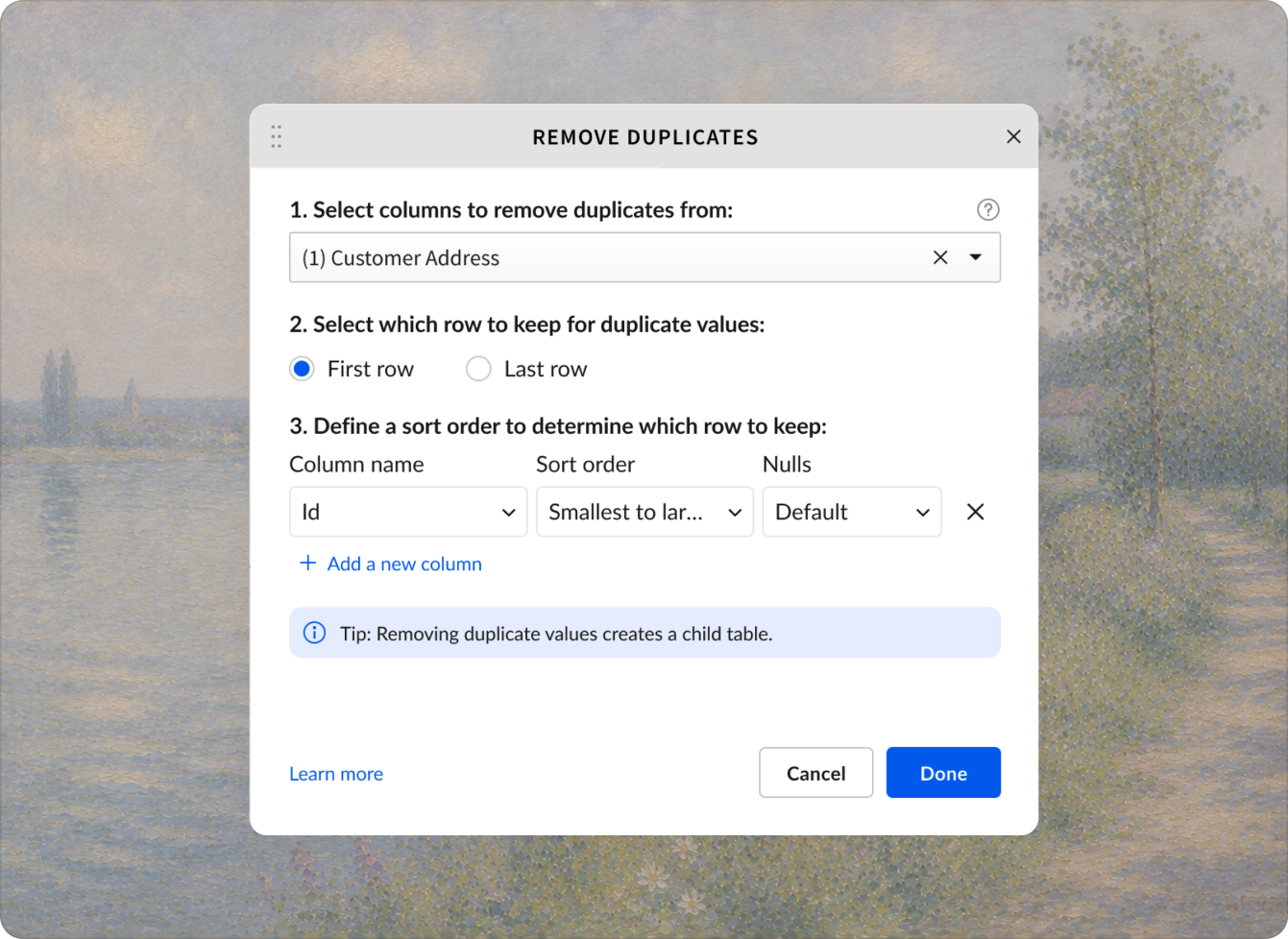Expand the columns selection dropdown arrow
The width and height of the screenshot is (1288, 939).
pyautogui.click(x=976, y=257)
